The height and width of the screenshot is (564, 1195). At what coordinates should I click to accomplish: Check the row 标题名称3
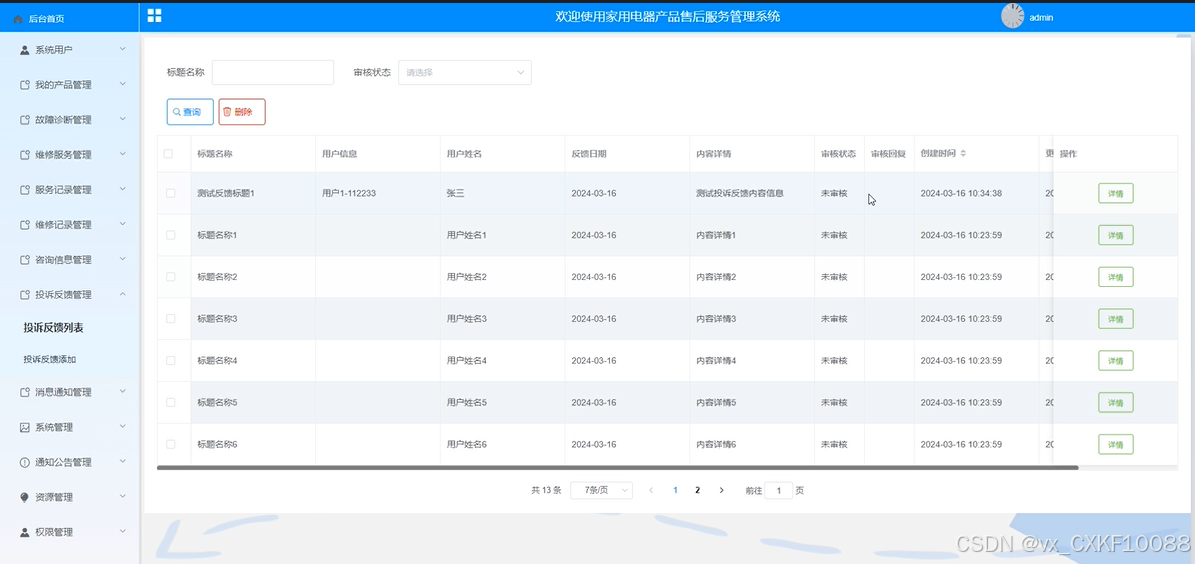(171, 319)
